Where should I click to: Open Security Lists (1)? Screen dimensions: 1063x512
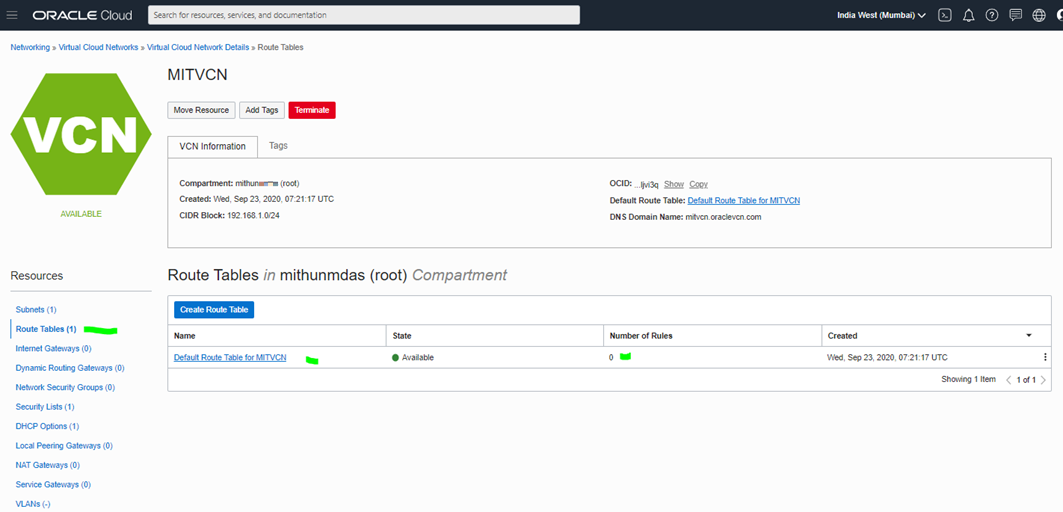pyautogui.click(x=45, y=407)
